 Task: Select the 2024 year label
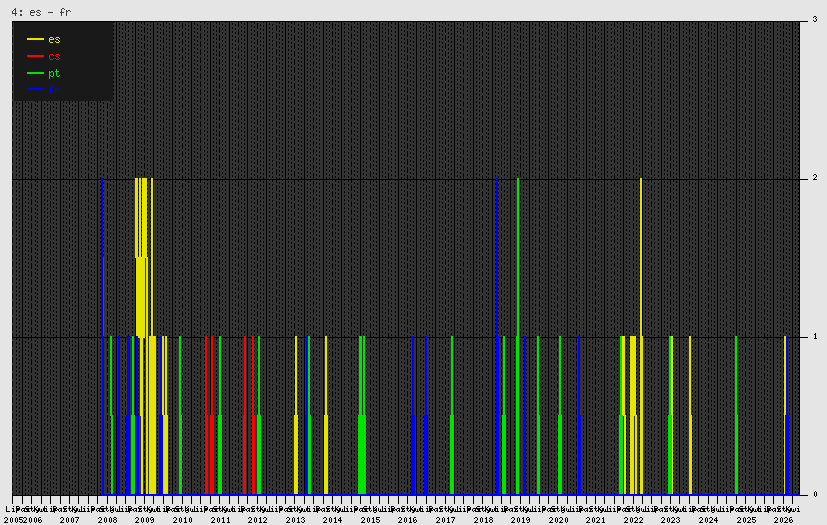pos(708,520)
